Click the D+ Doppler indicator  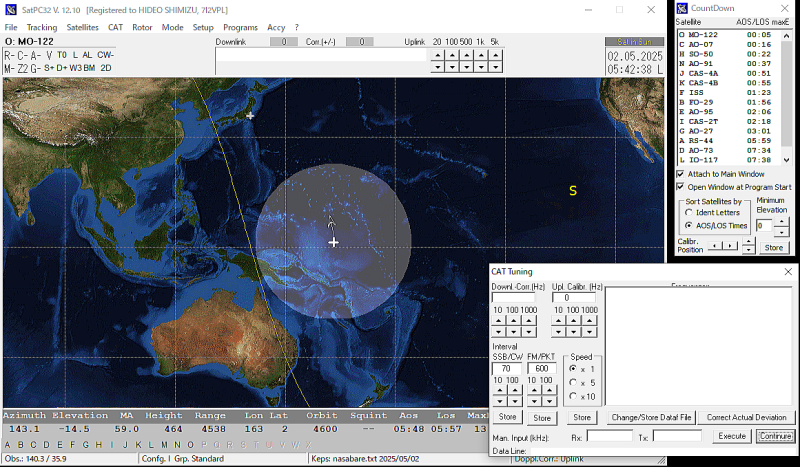tap(62, 68)
